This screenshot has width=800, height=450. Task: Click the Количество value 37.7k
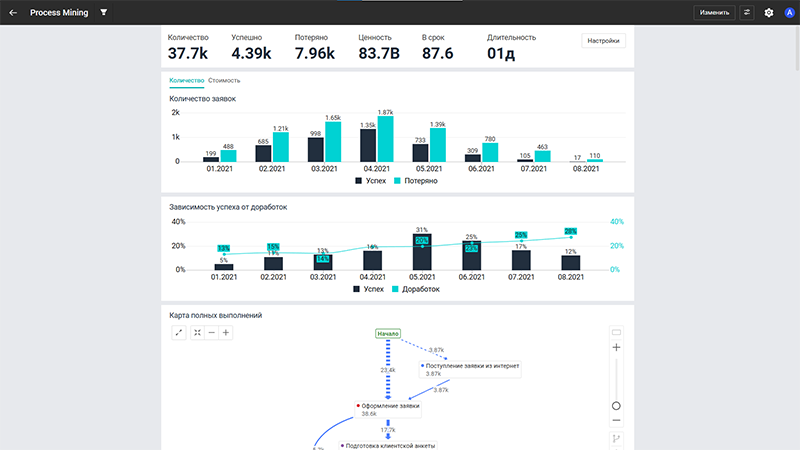188,53
